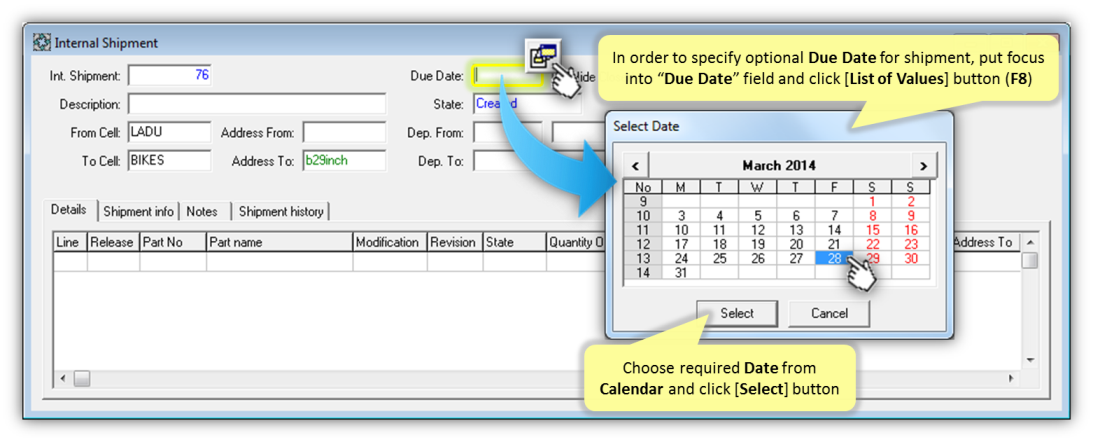1093x442 pixels.
Task: Select the highlighted day 28 in the calendar
Action: pyautogui.click(x=834, y=259)
